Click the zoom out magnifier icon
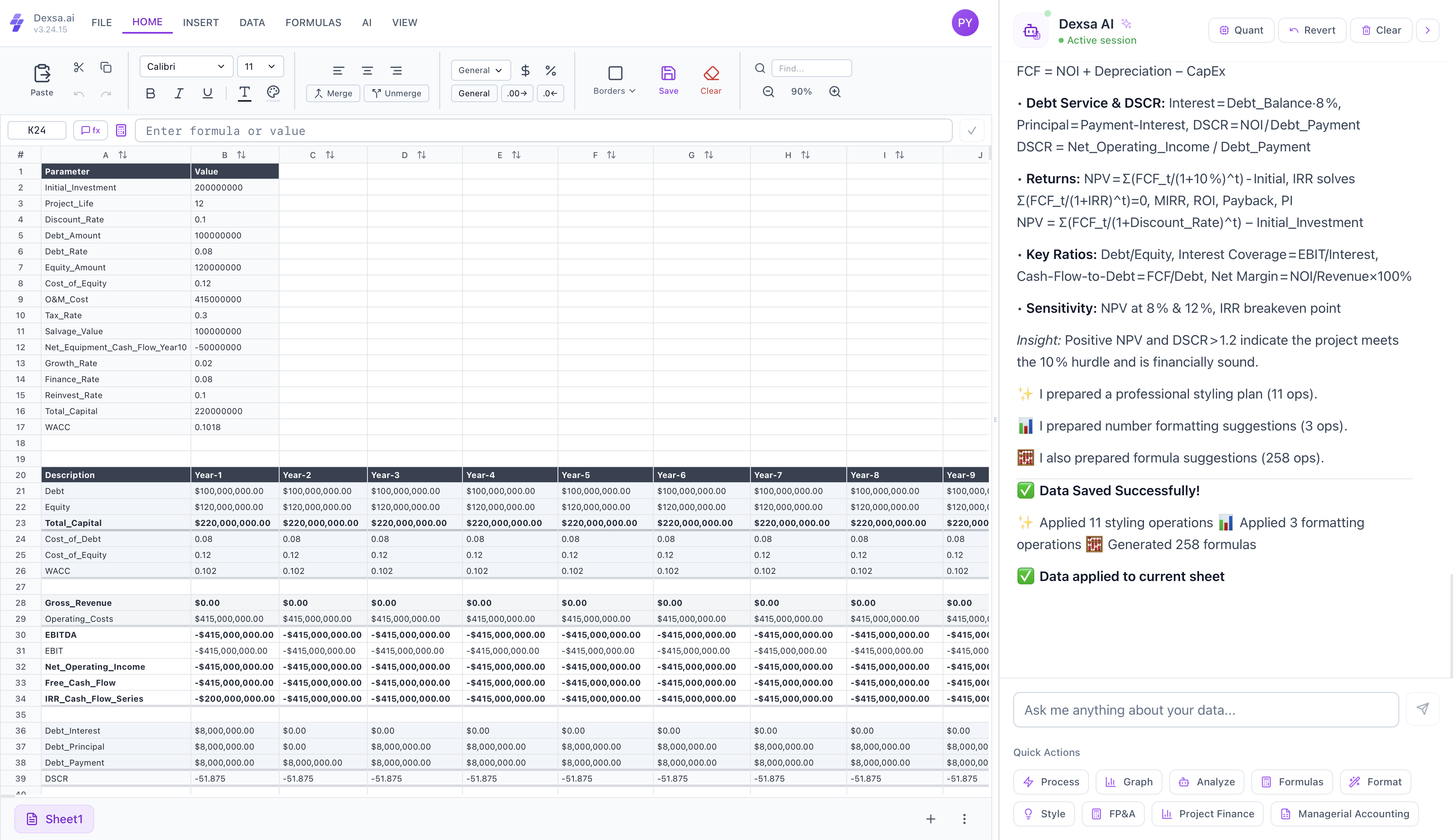Viewport: 1453px width, 840px height. 769,92
